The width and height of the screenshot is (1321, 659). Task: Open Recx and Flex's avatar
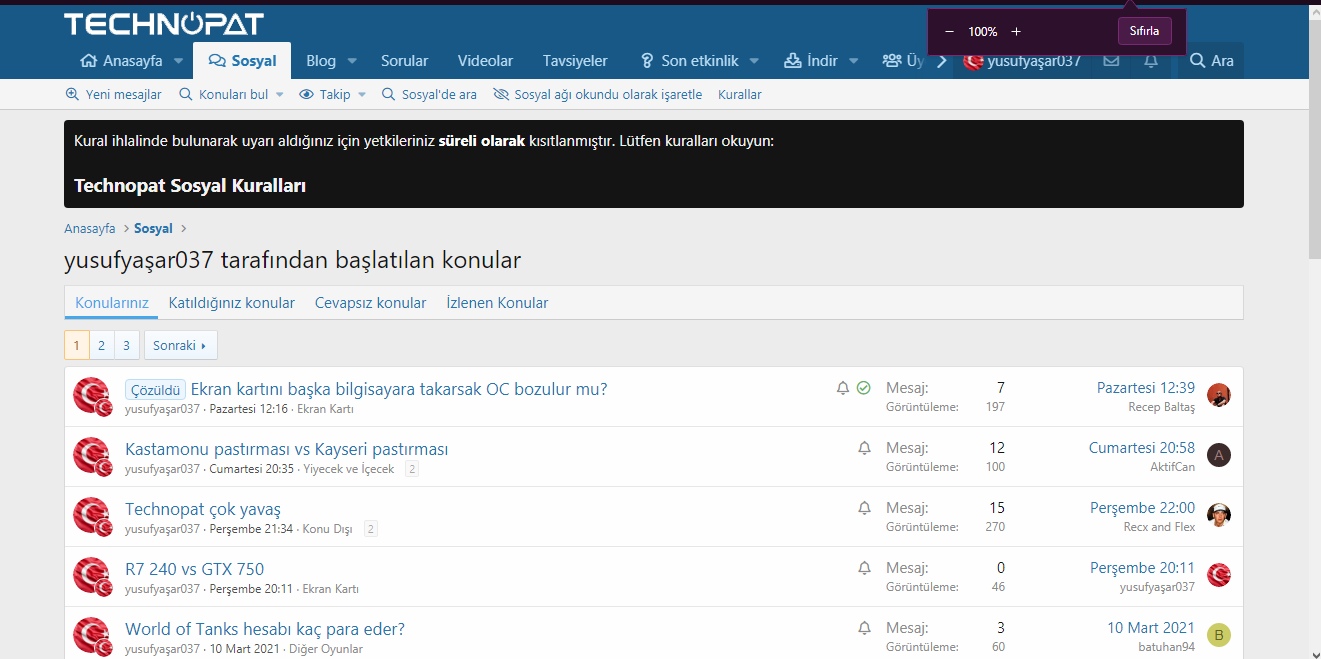[1218, 515]
